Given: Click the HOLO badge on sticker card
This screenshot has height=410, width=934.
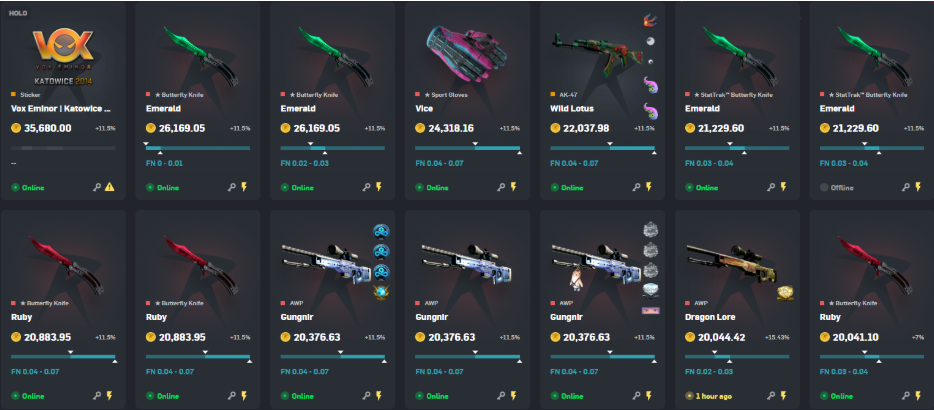Looking at the screenshot, I should pos(17,13).
